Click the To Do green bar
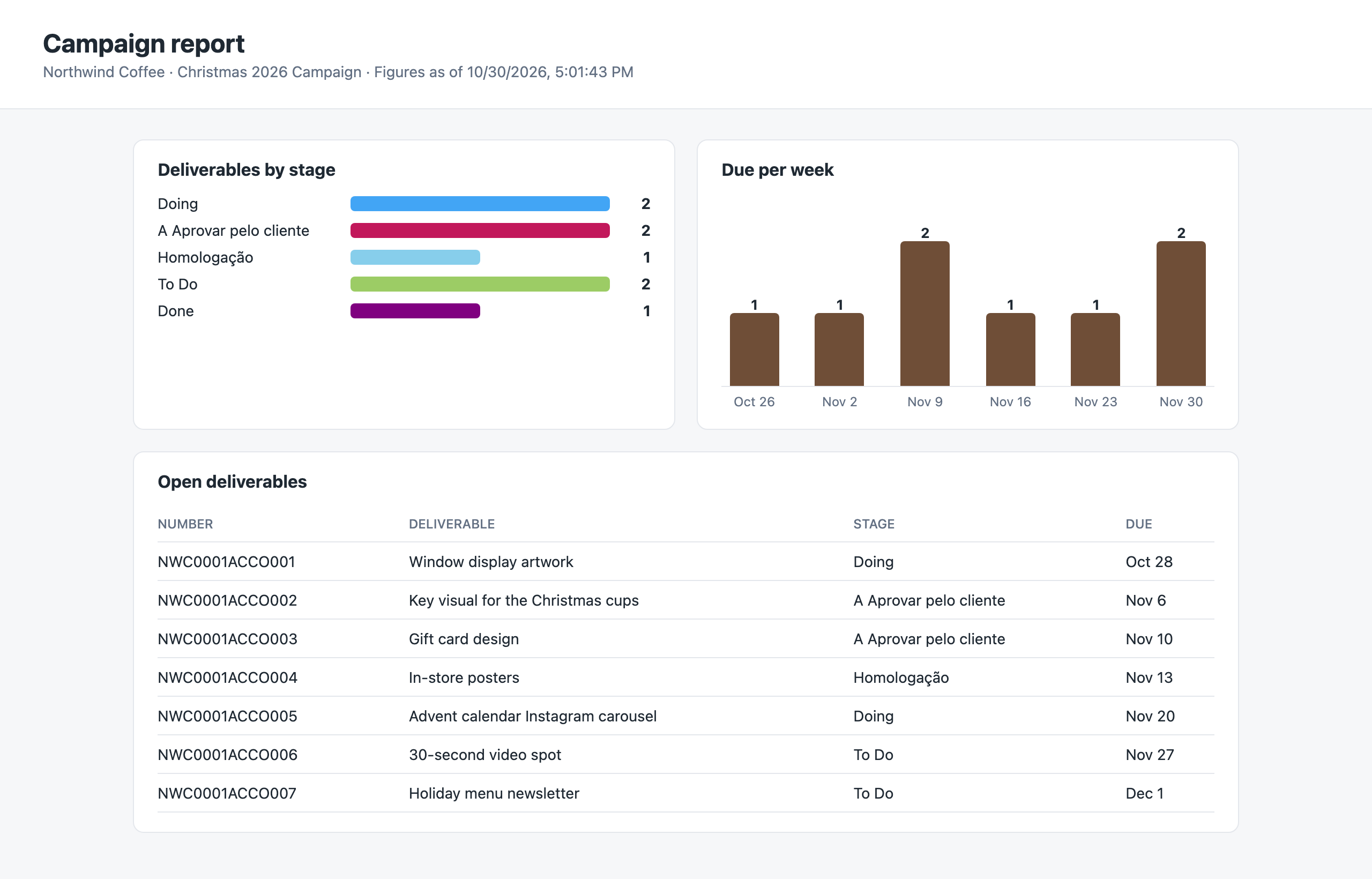The width and height of the screenshot is (1372, 879). point(480,284)
